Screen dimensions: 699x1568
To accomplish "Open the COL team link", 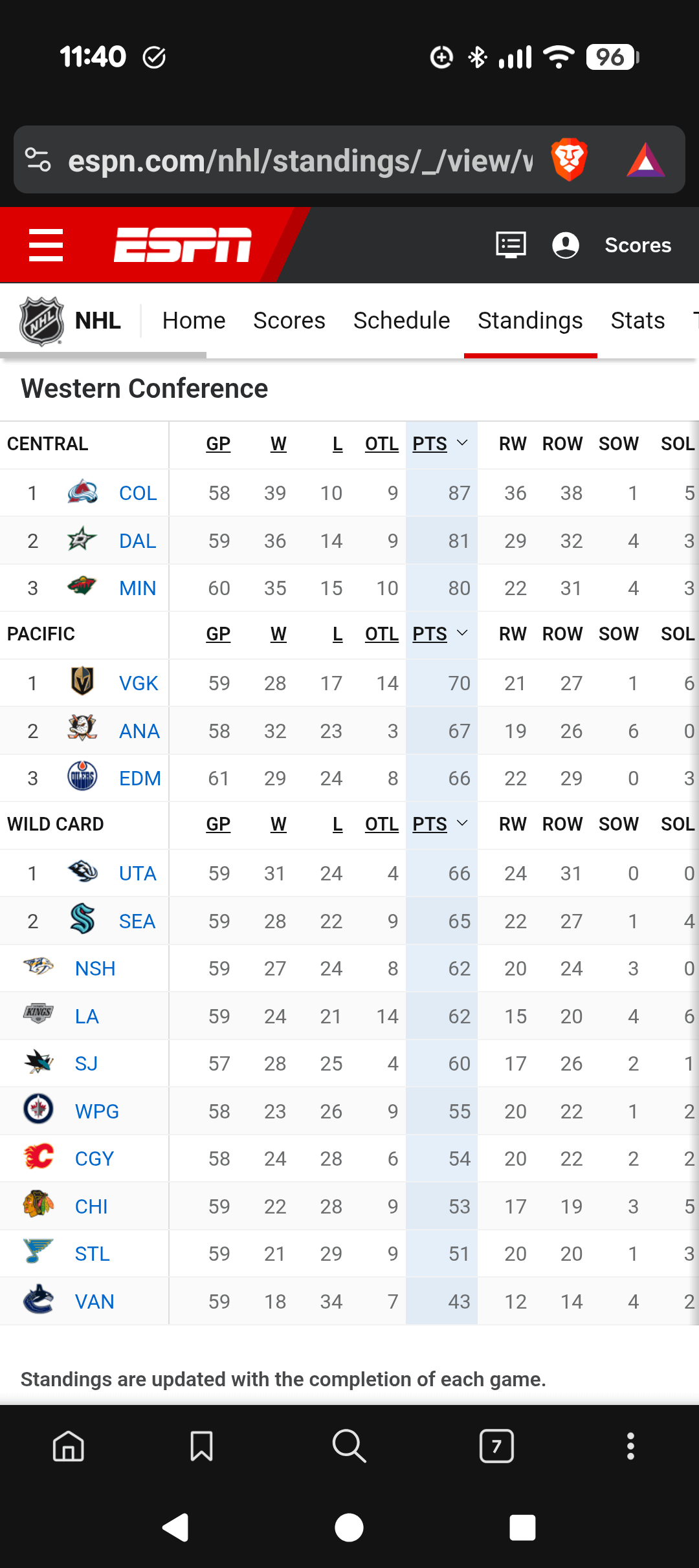I will [x=137, y=493].
